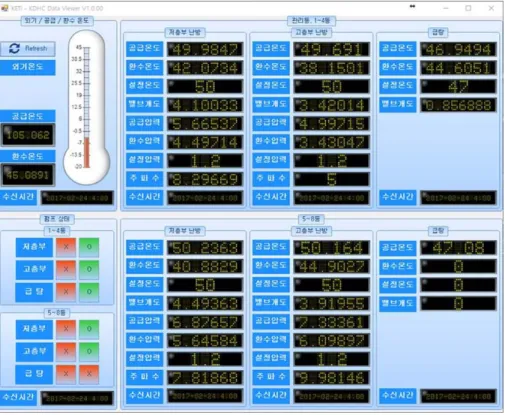The width and height of the screenshot is (505, 415).
Task: Click 1~4동 저층부 난방 공급압력 value 5.66537
Action: click(205, 124)
